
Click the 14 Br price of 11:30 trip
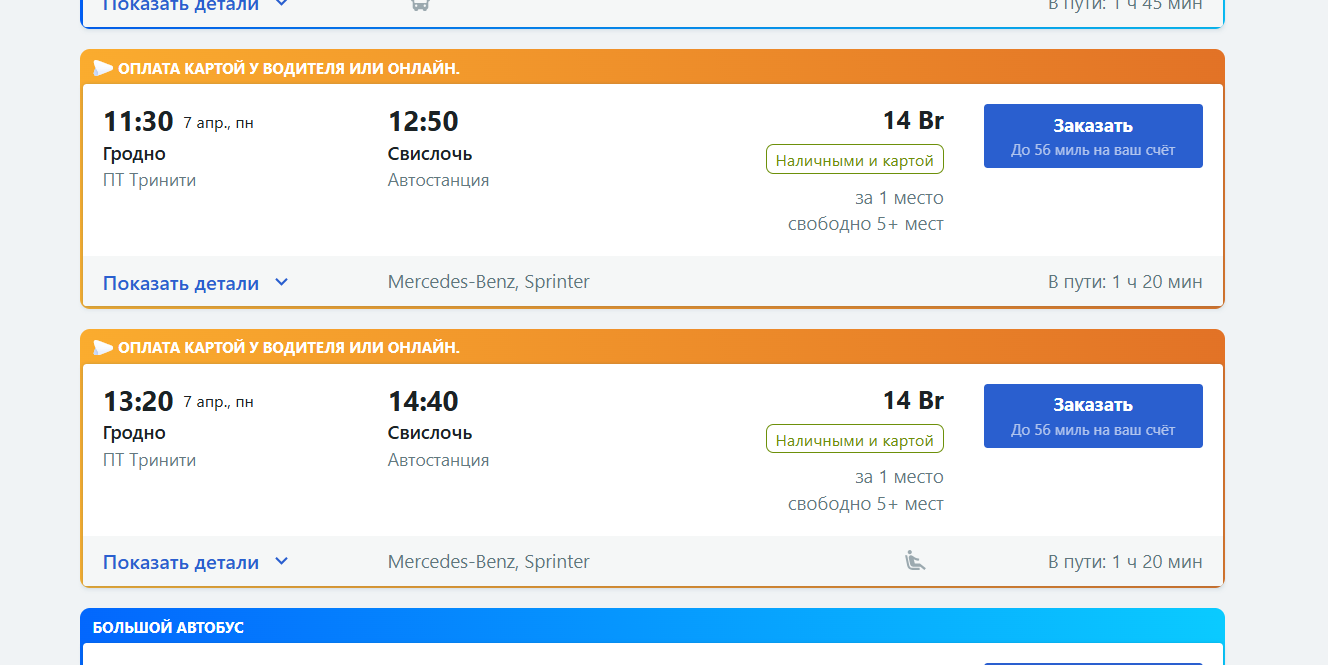pos(913,121)
